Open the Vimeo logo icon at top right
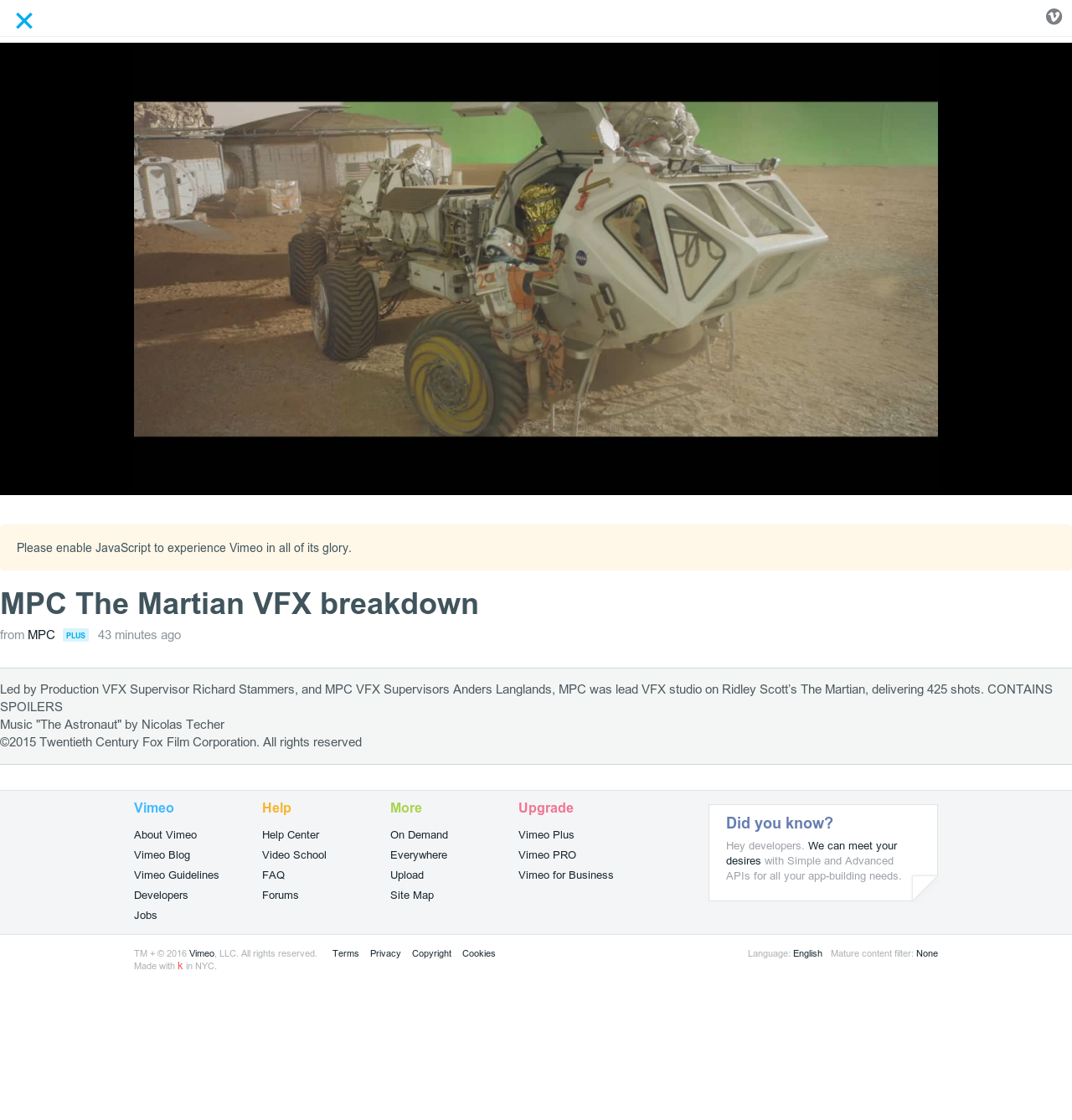This screenshot has width=1072, height=1120. click(1054, 17)
